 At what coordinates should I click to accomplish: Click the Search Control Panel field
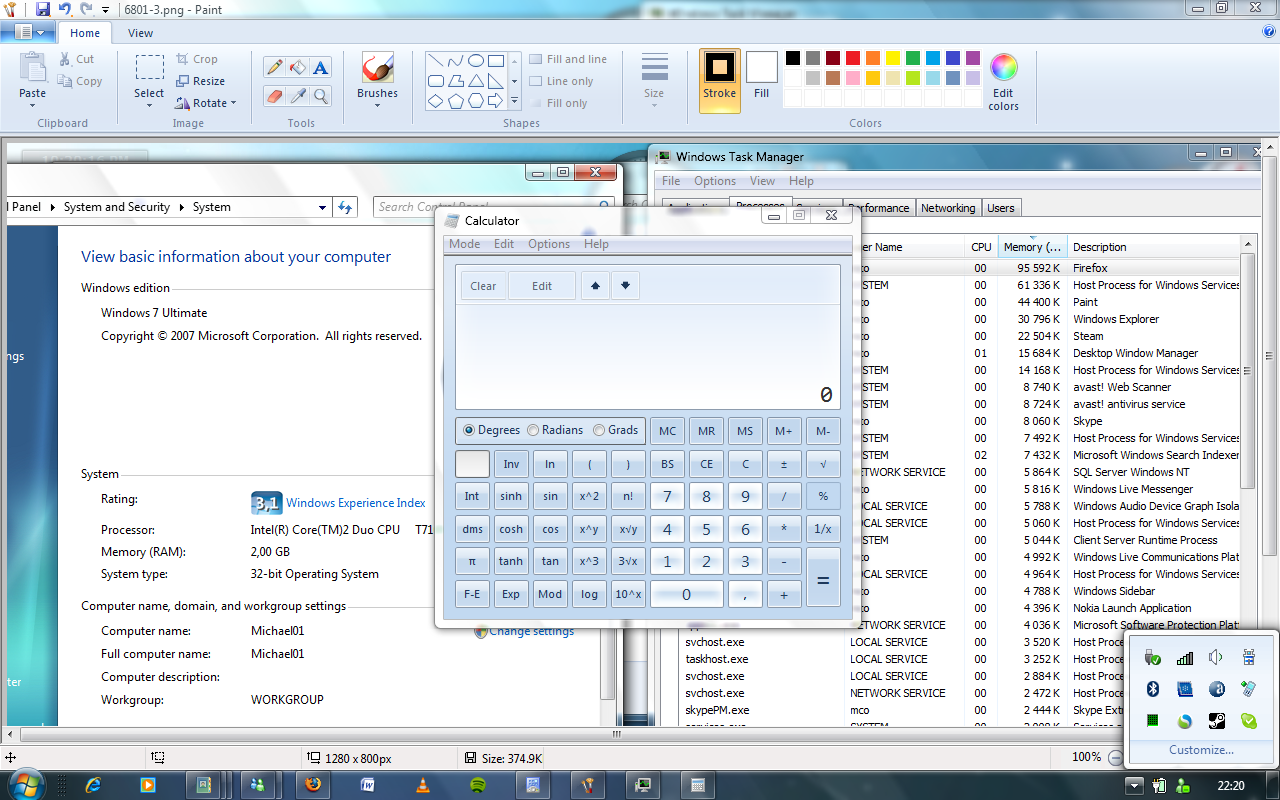pyautogui.click(x=494, y=207)
